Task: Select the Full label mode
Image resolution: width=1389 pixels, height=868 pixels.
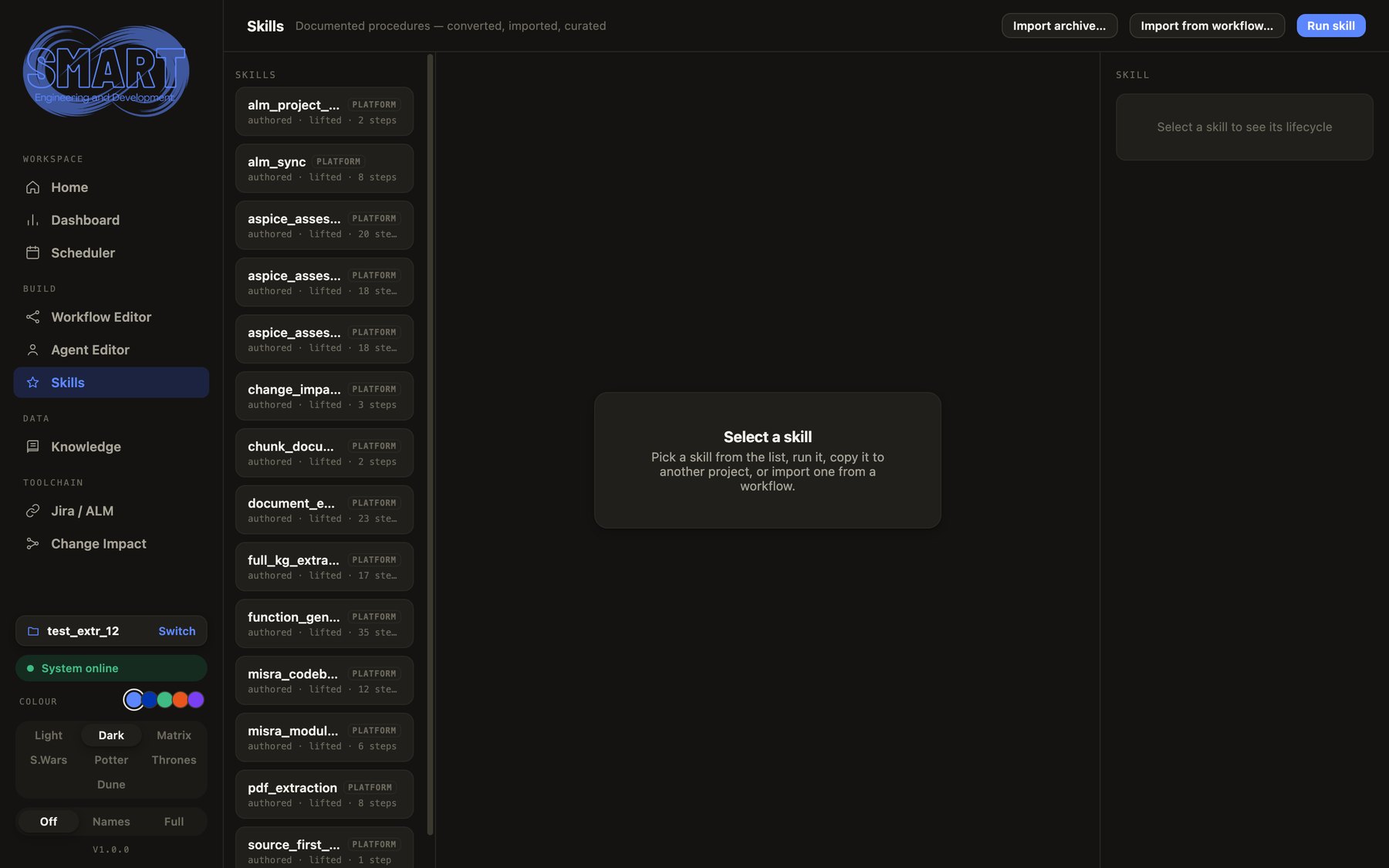Action: (x=174, y=822)
